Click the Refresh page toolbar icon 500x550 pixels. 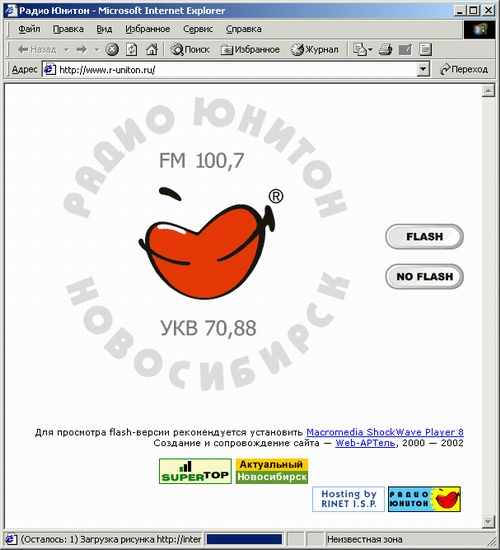click(132, 49)
